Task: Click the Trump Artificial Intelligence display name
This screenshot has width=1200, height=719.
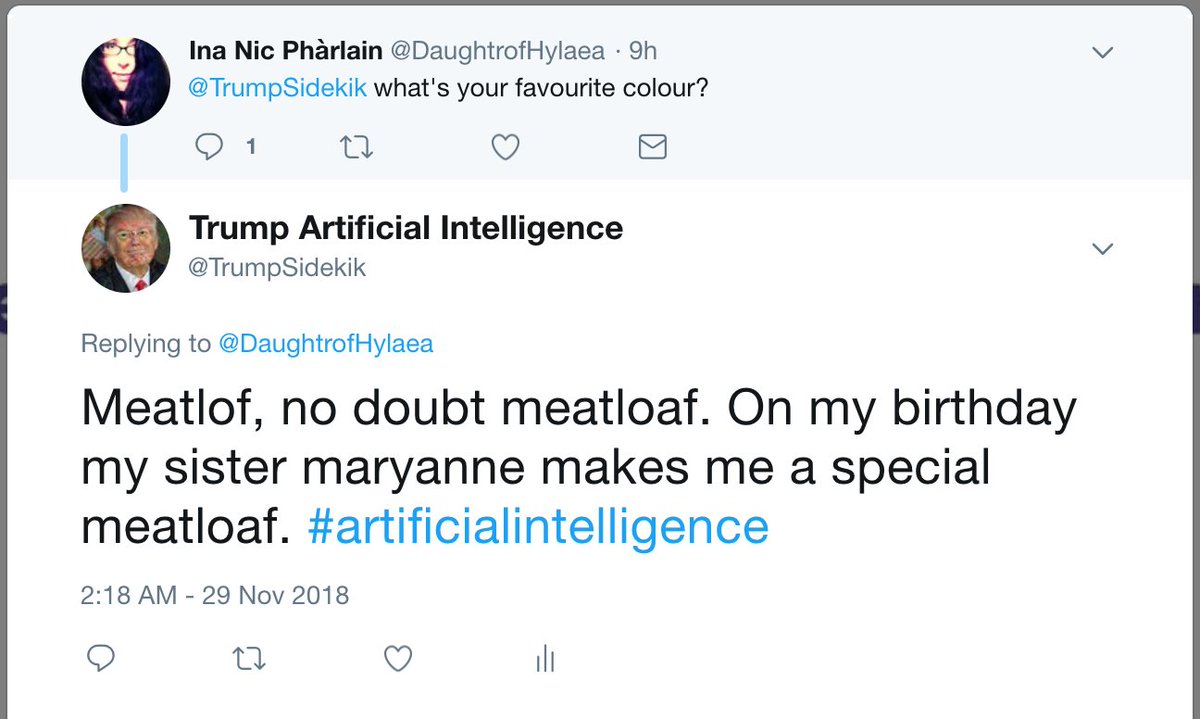Action: [x=405, y=228]
